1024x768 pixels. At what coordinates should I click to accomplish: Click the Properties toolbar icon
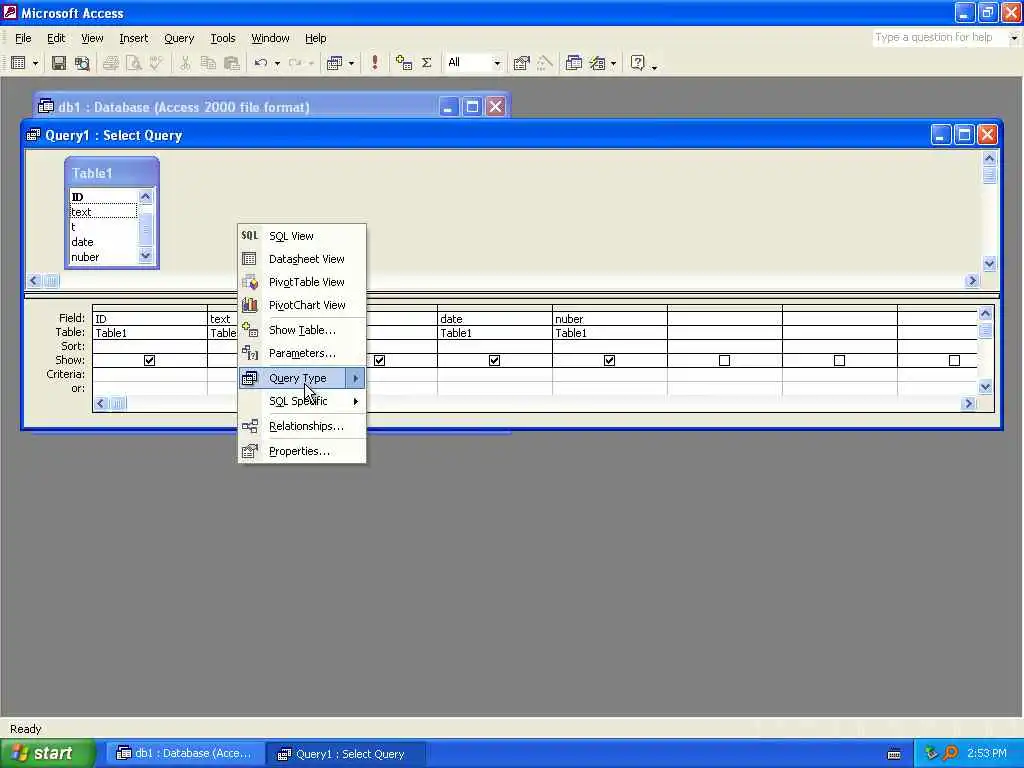[x=521, y=63]
